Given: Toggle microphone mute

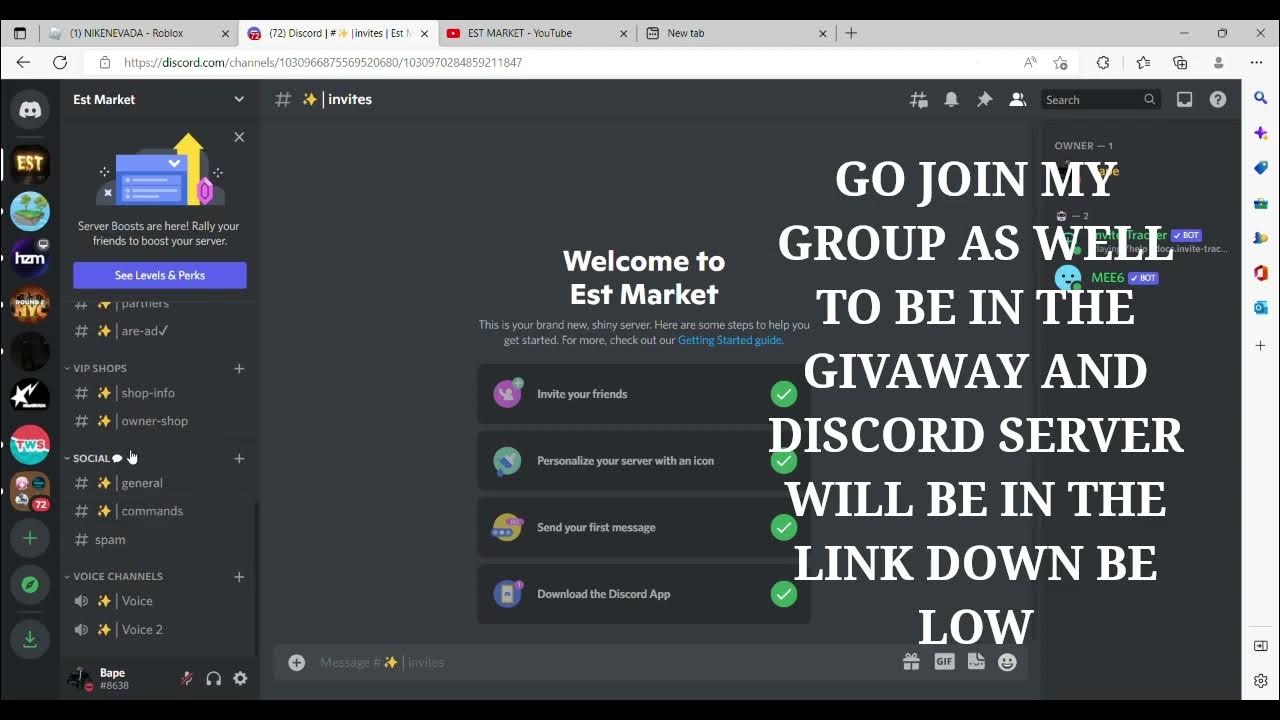Looking at the screenshot, I should point(185,678).
